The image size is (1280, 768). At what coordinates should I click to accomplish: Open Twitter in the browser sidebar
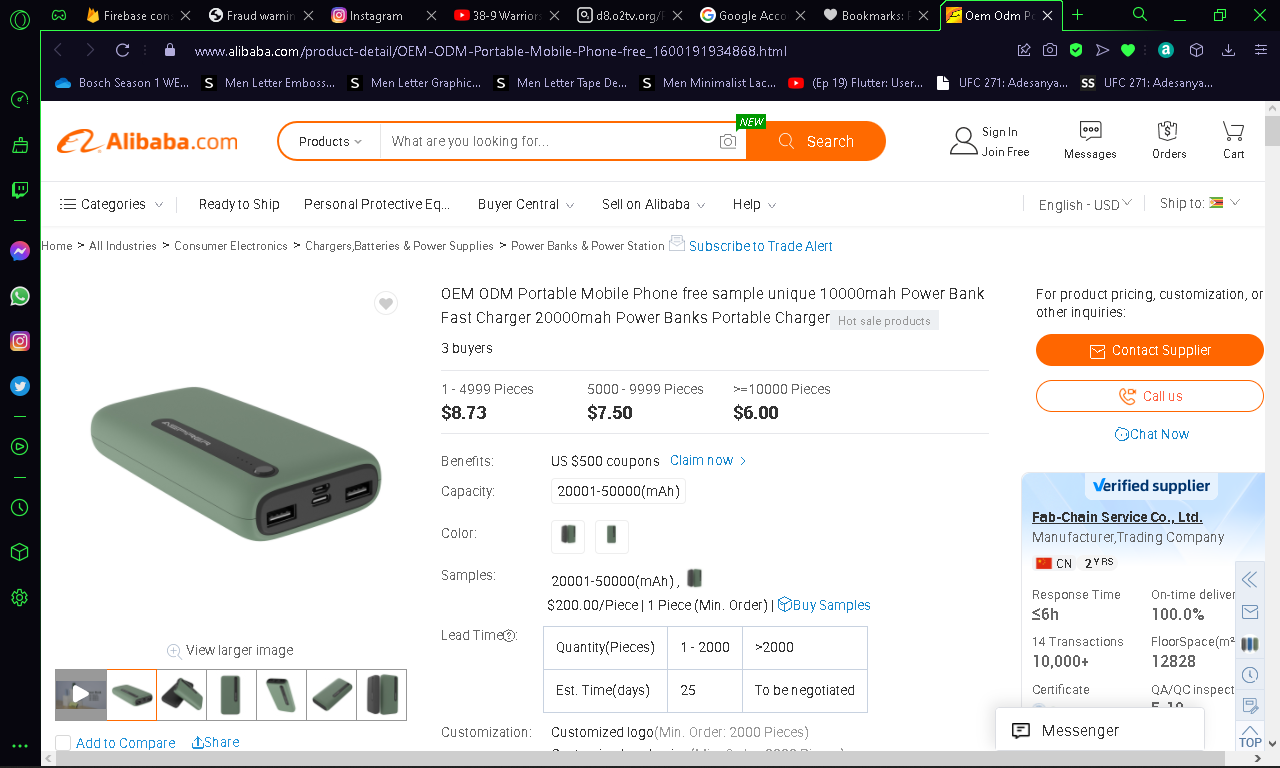point(20,386)
